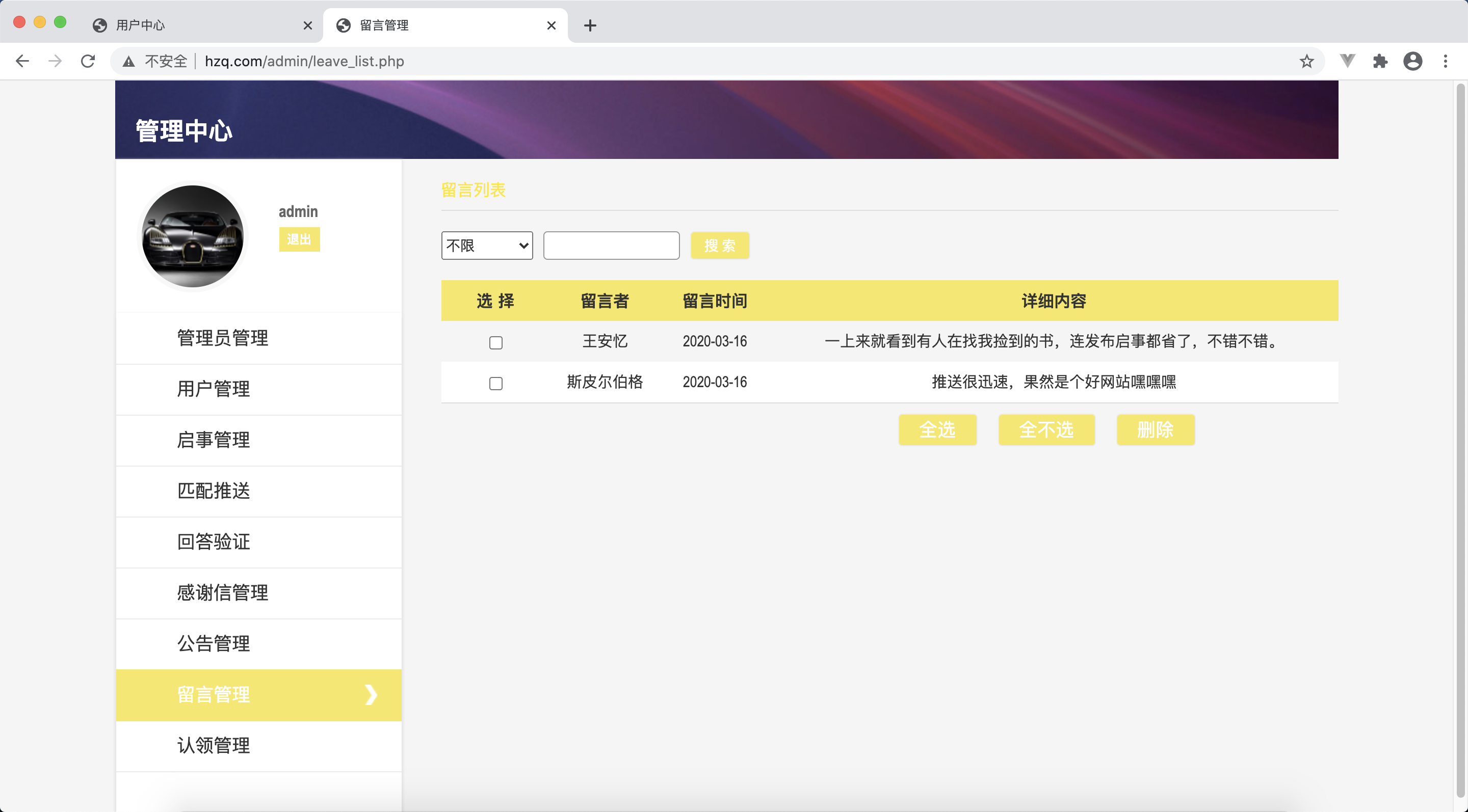The image size is (1468, 812).
Task: Click the 留言者 column header
Action: point(605,301)
